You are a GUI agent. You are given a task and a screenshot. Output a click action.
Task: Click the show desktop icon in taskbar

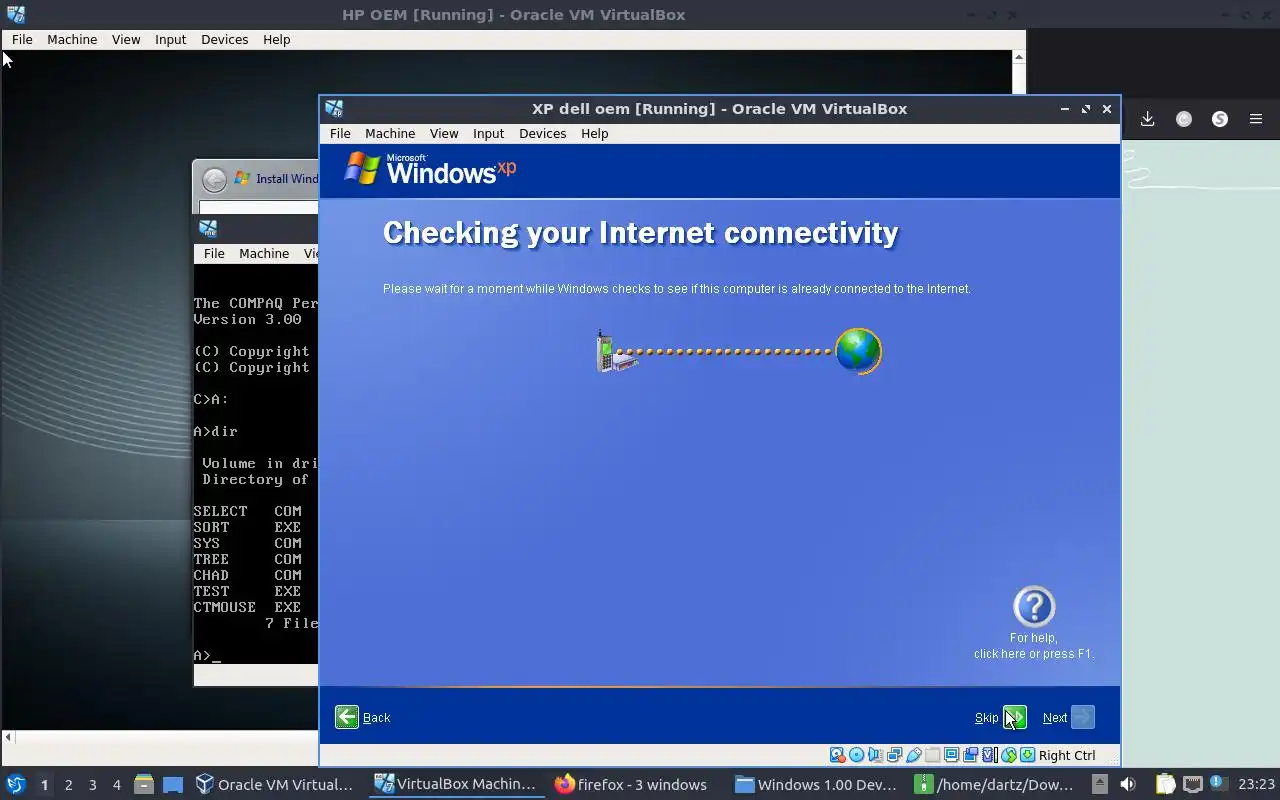point(173,784)
